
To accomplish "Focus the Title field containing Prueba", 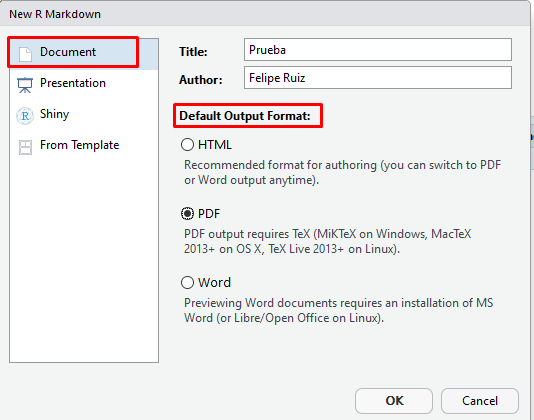I will (378, 50).
